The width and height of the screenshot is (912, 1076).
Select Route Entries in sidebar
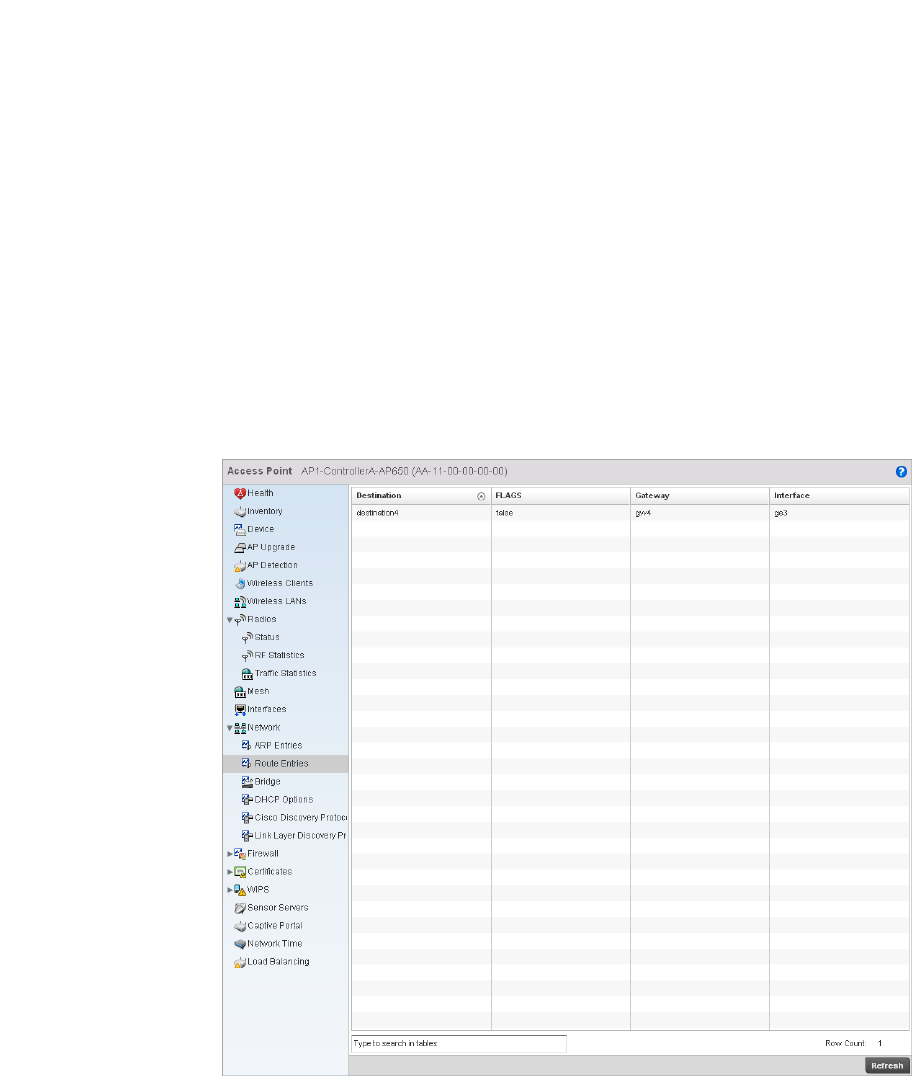(285, 764)
